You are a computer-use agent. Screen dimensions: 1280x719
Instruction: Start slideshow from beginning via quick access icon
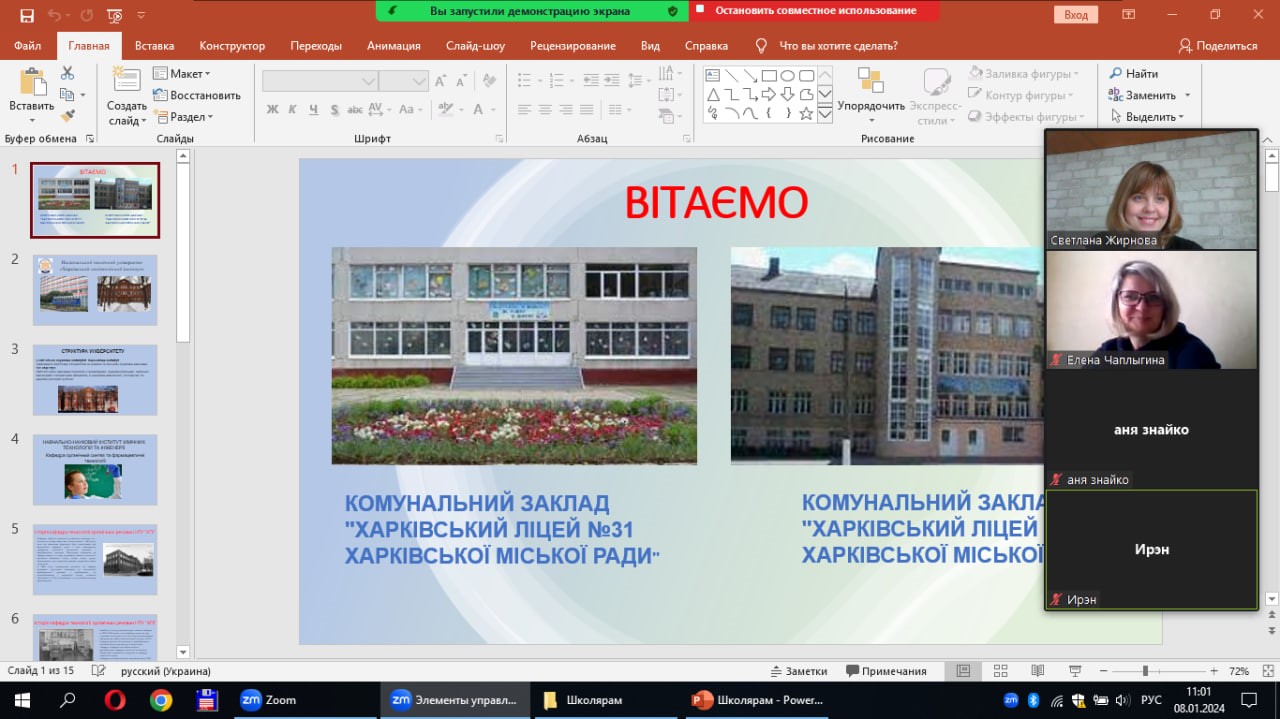(x=115, y=15)
